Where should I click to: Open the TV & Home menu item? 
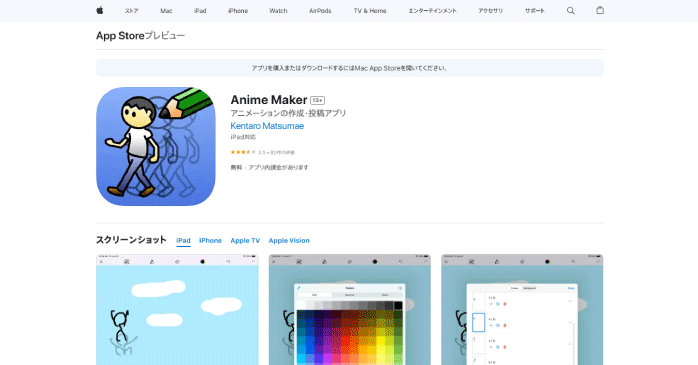pos(370,11)
